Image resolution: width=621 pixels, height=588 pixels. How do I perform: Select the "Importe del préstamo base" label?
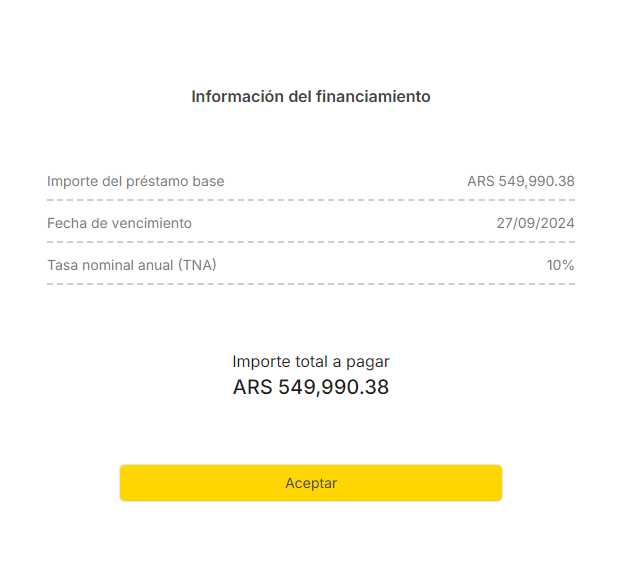tap(135, 181)
